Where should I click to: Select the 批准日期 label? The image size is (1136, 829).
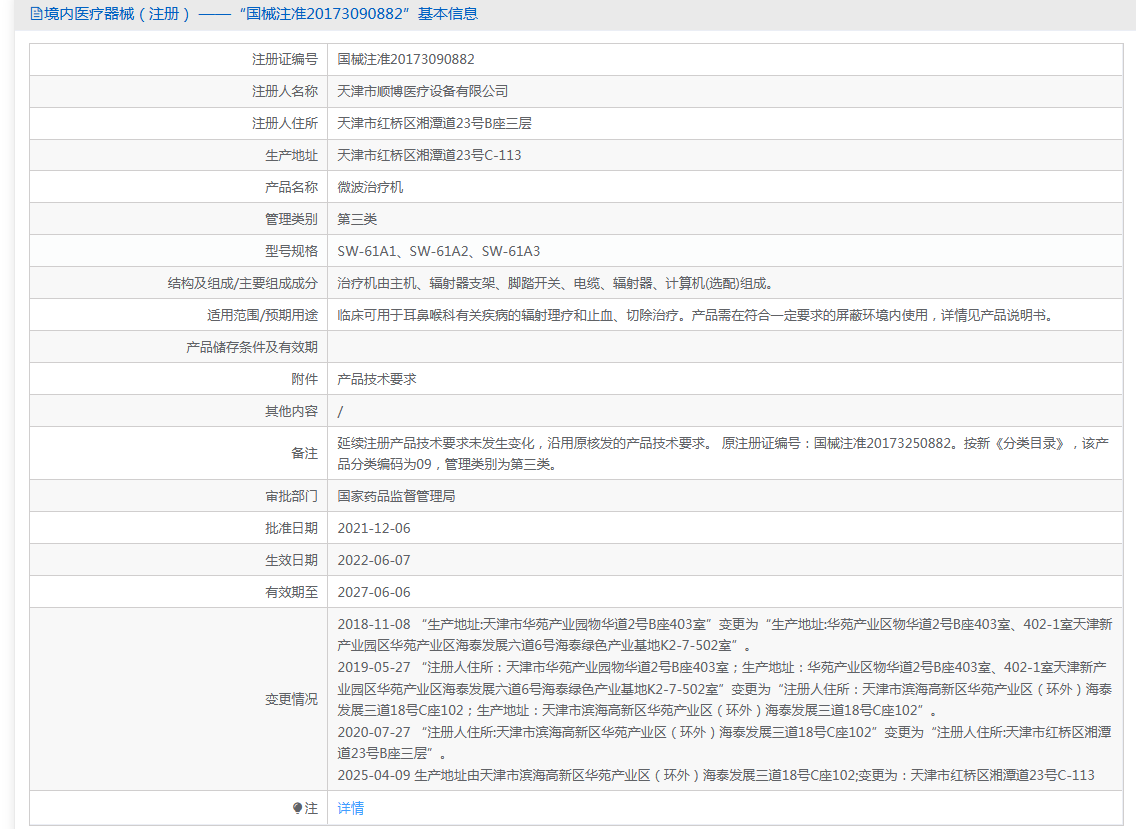click(291, 528)
